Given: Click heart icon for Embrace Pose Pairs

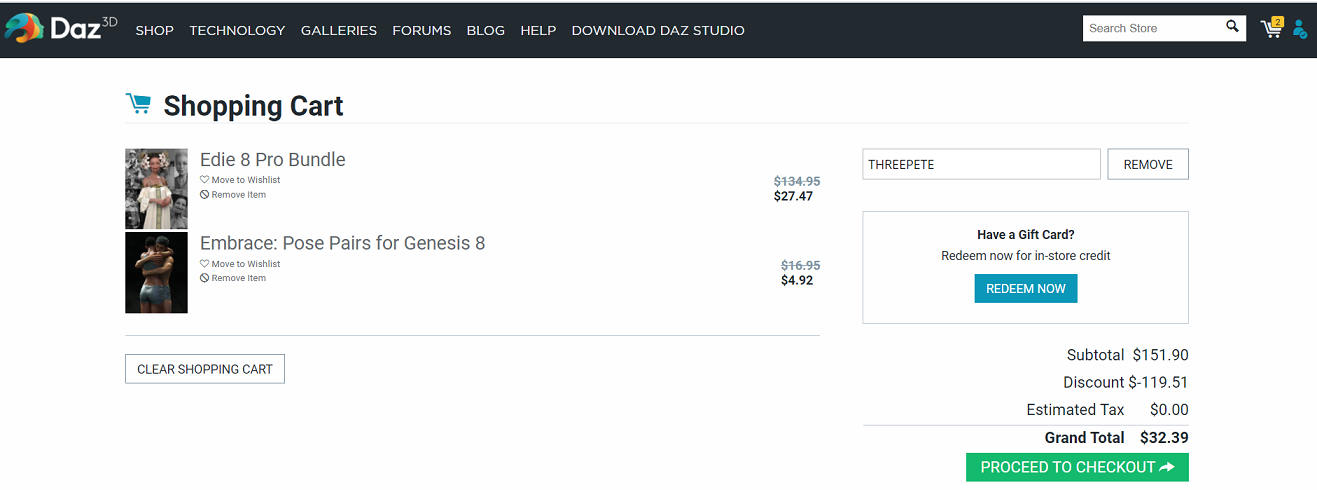Looking at the screenshot, I should 205,264.
